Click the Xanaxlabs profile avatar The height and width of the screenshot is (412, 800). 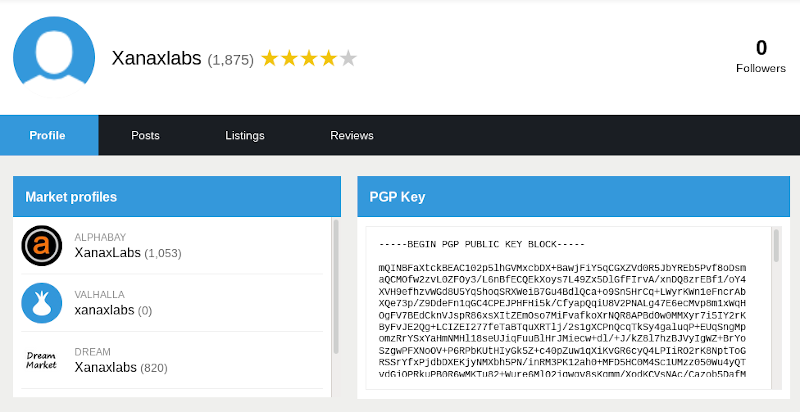pos(54,57)
